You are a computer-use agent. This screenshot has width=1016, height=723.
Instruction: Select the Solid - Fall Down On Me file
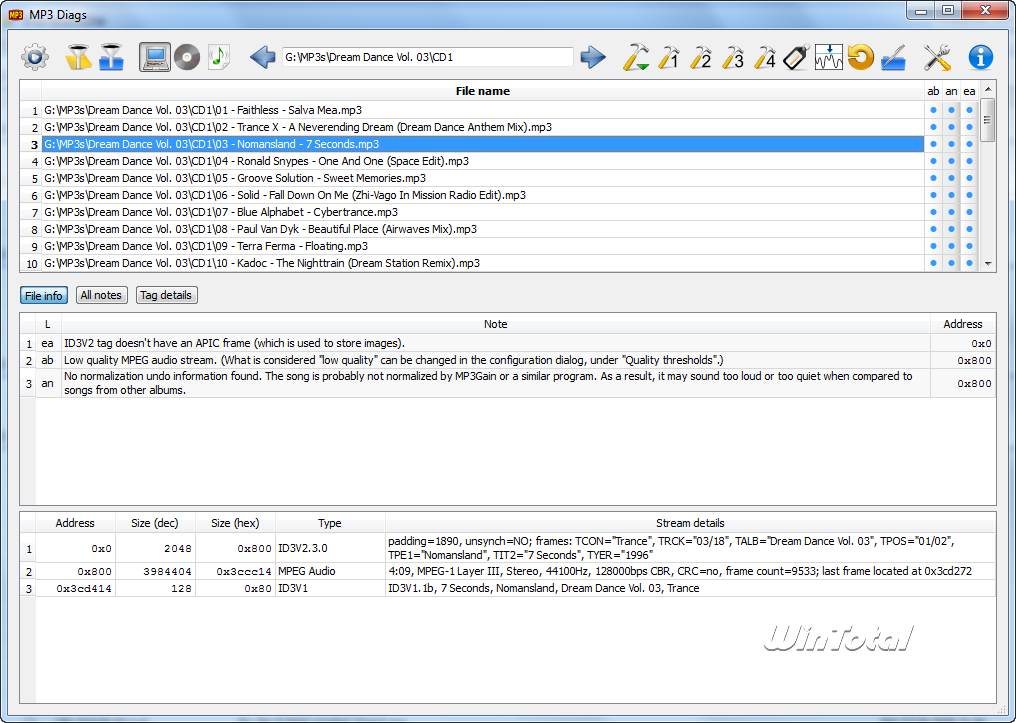click(x=483, y=195)
